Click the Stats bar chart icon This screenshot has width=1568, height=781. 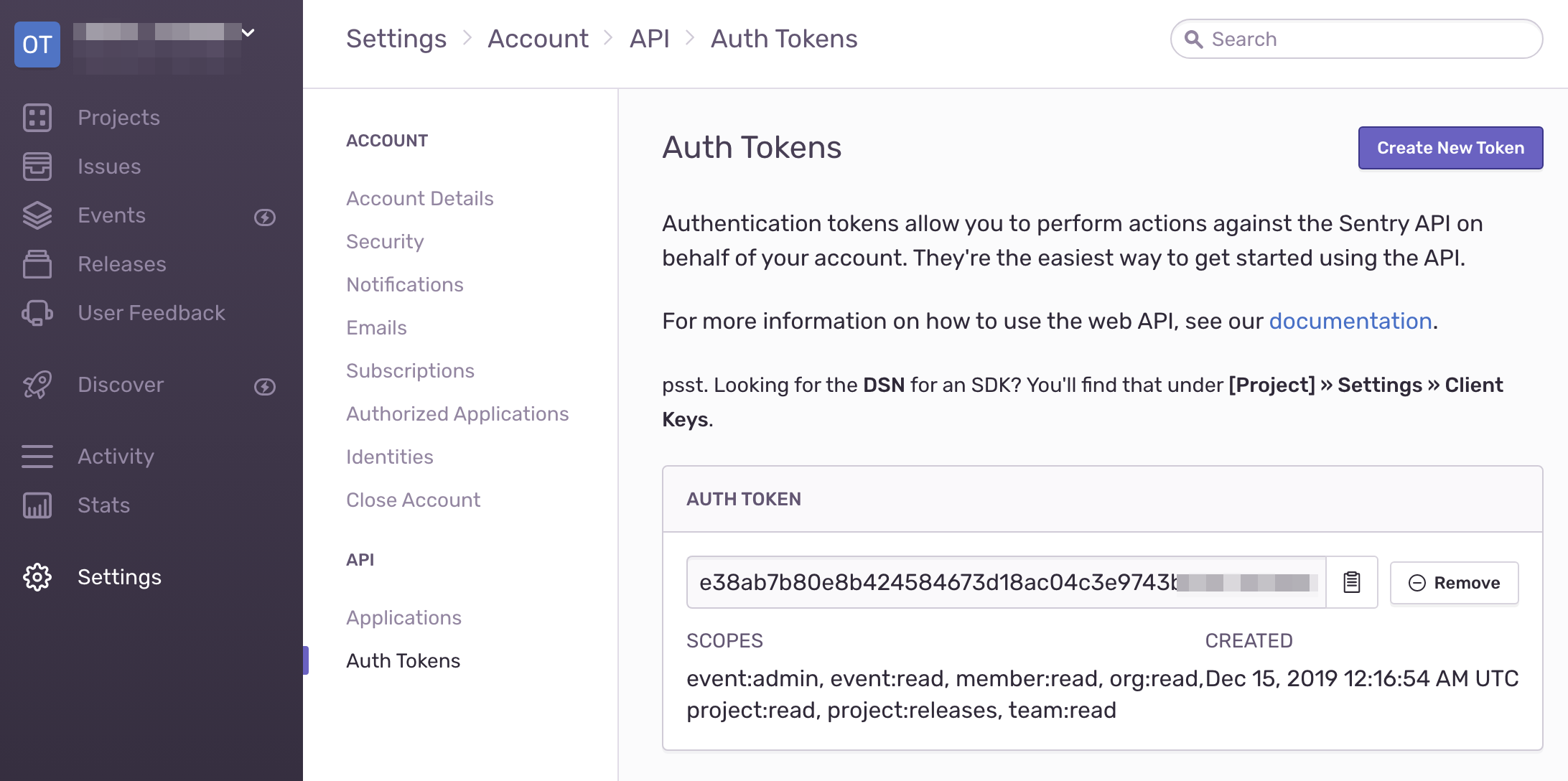pyautogui.click(x=37, y=505)
